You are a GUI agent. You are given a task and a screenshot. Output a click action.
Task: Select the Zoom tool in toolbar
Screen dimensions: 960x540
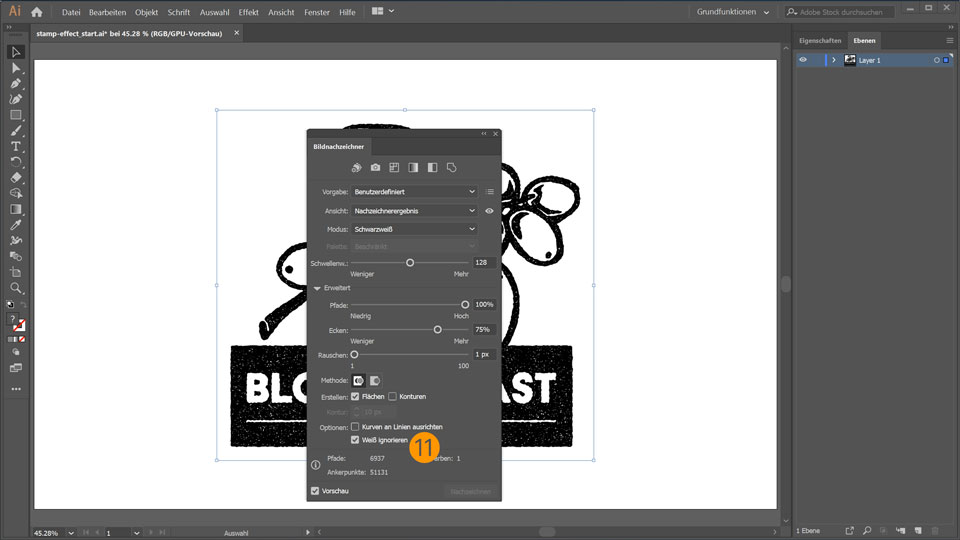[x=16, y=288]
